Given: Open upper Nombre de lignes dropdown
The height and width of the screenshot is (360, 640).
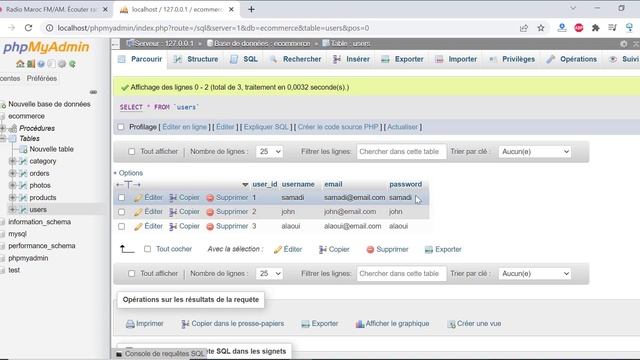Looking at the screenshot, I should coord(269,151).
